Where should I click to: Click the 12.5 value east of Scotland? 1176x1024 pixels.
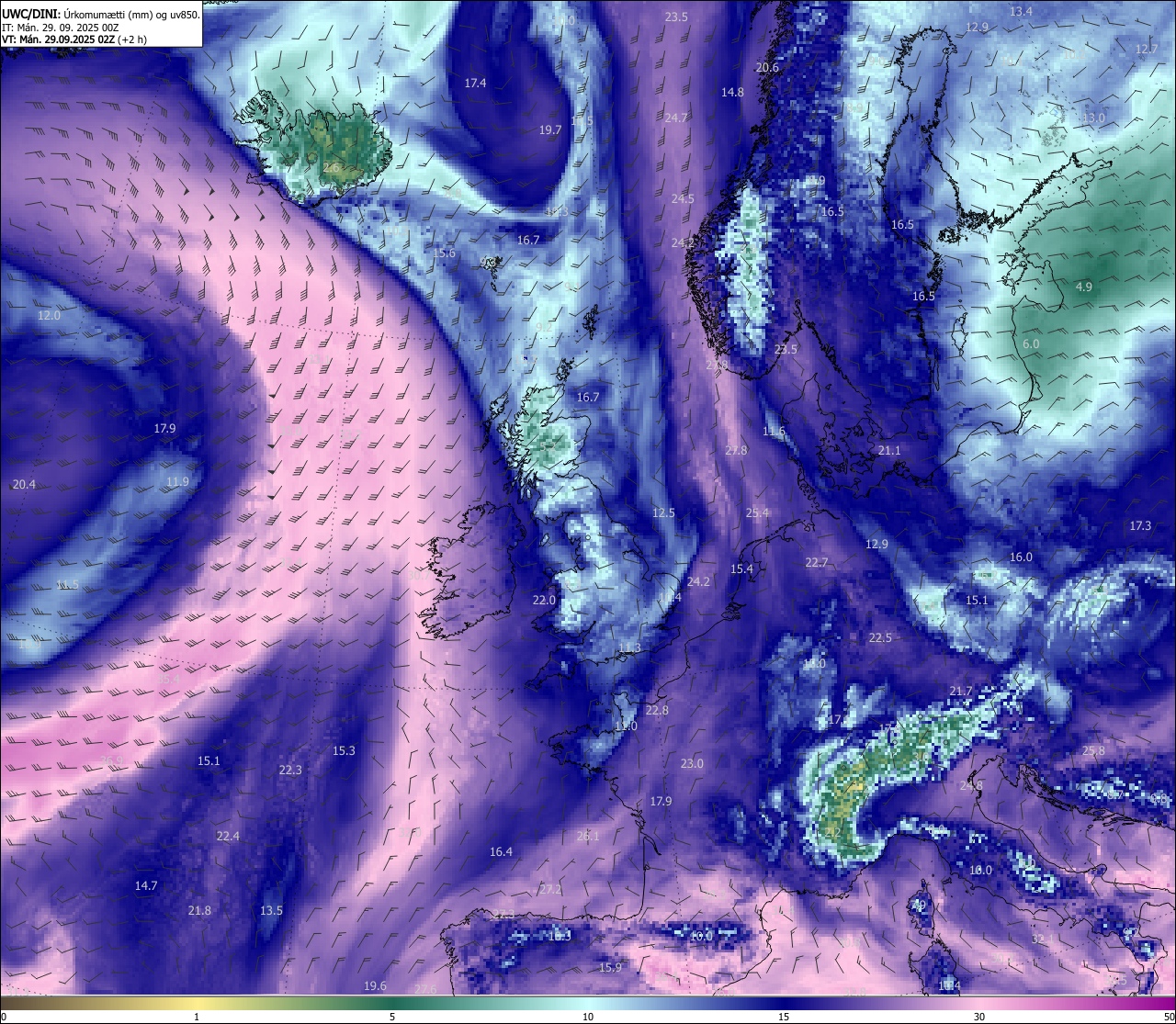[663, 513]
